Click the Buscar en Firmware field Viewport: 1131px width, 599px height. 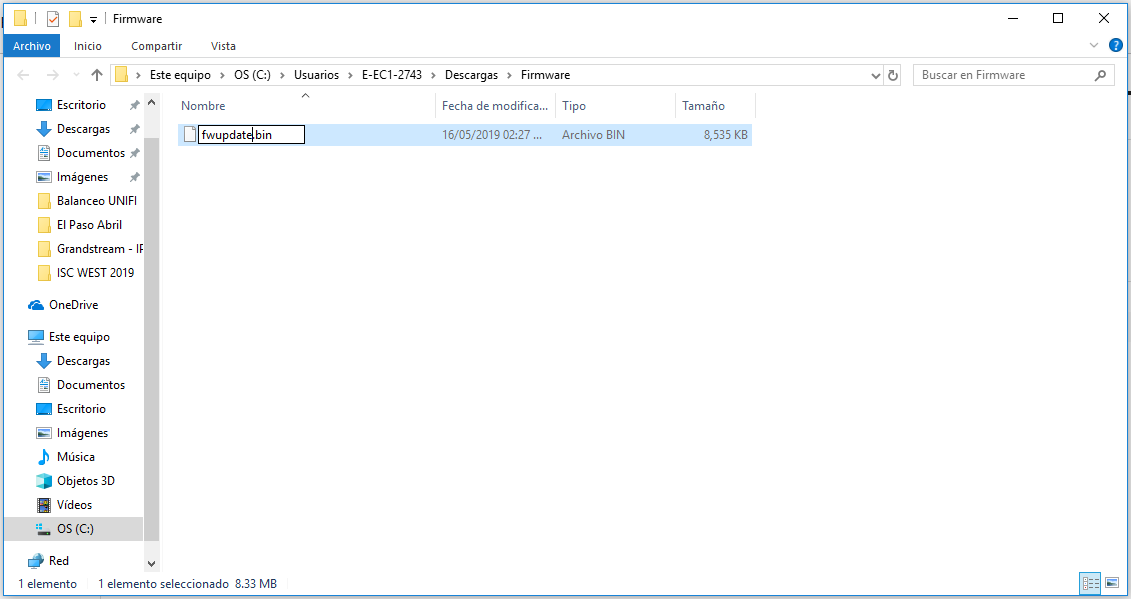tap(1004, 75)
